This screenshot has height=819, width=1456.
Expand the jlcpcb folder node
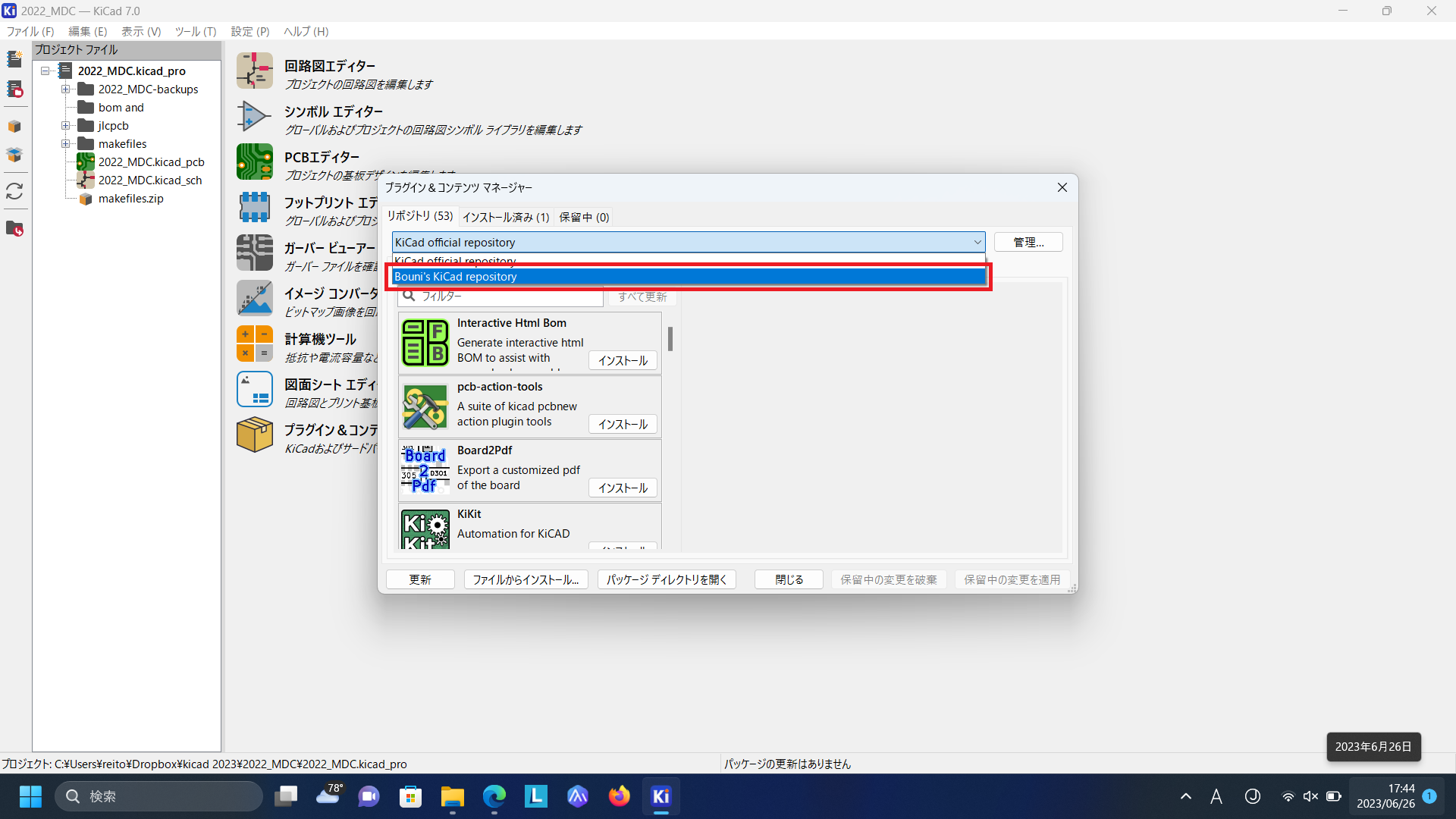pos(66,126)
